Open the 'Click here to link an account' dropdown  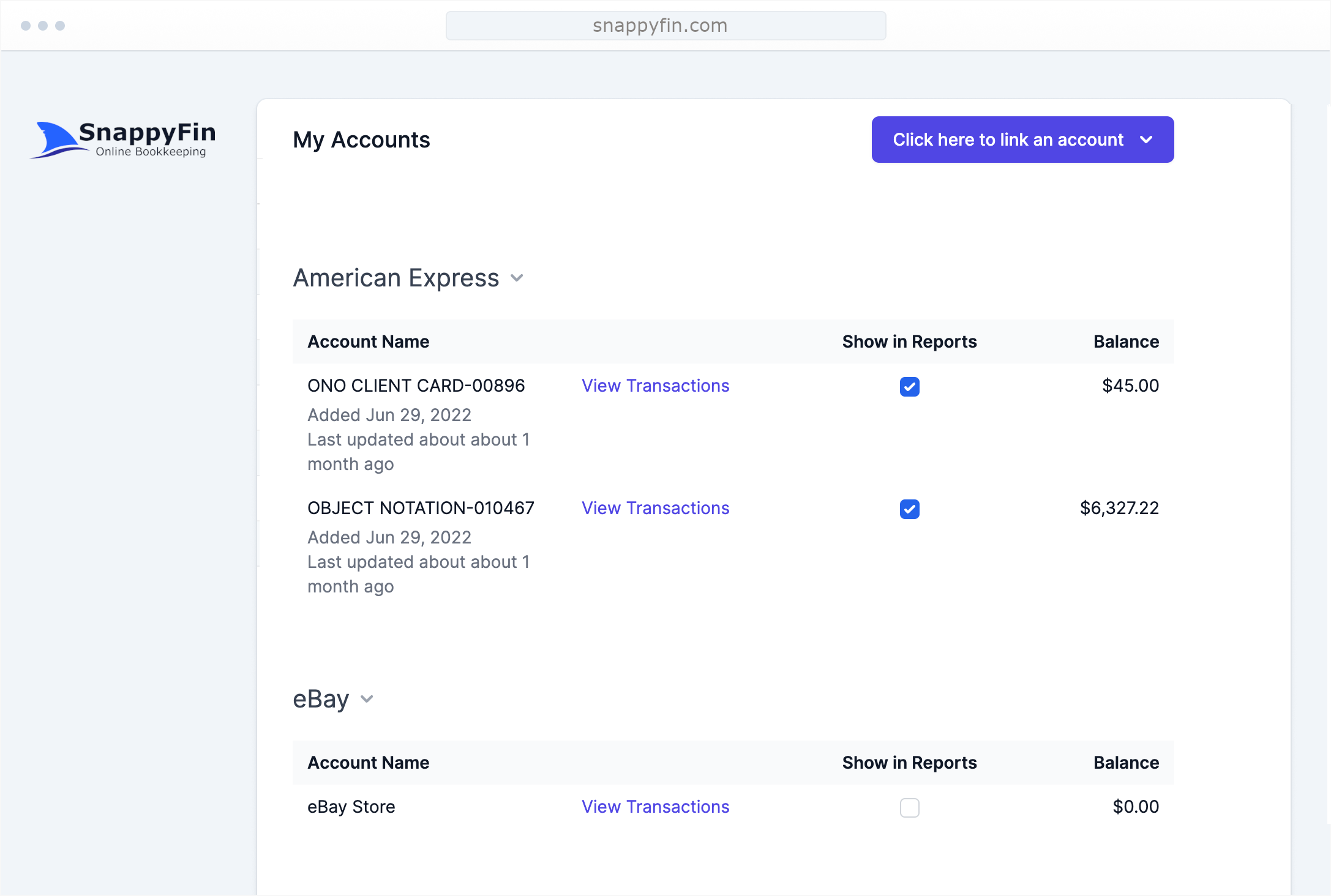[x=1022, y=140]
